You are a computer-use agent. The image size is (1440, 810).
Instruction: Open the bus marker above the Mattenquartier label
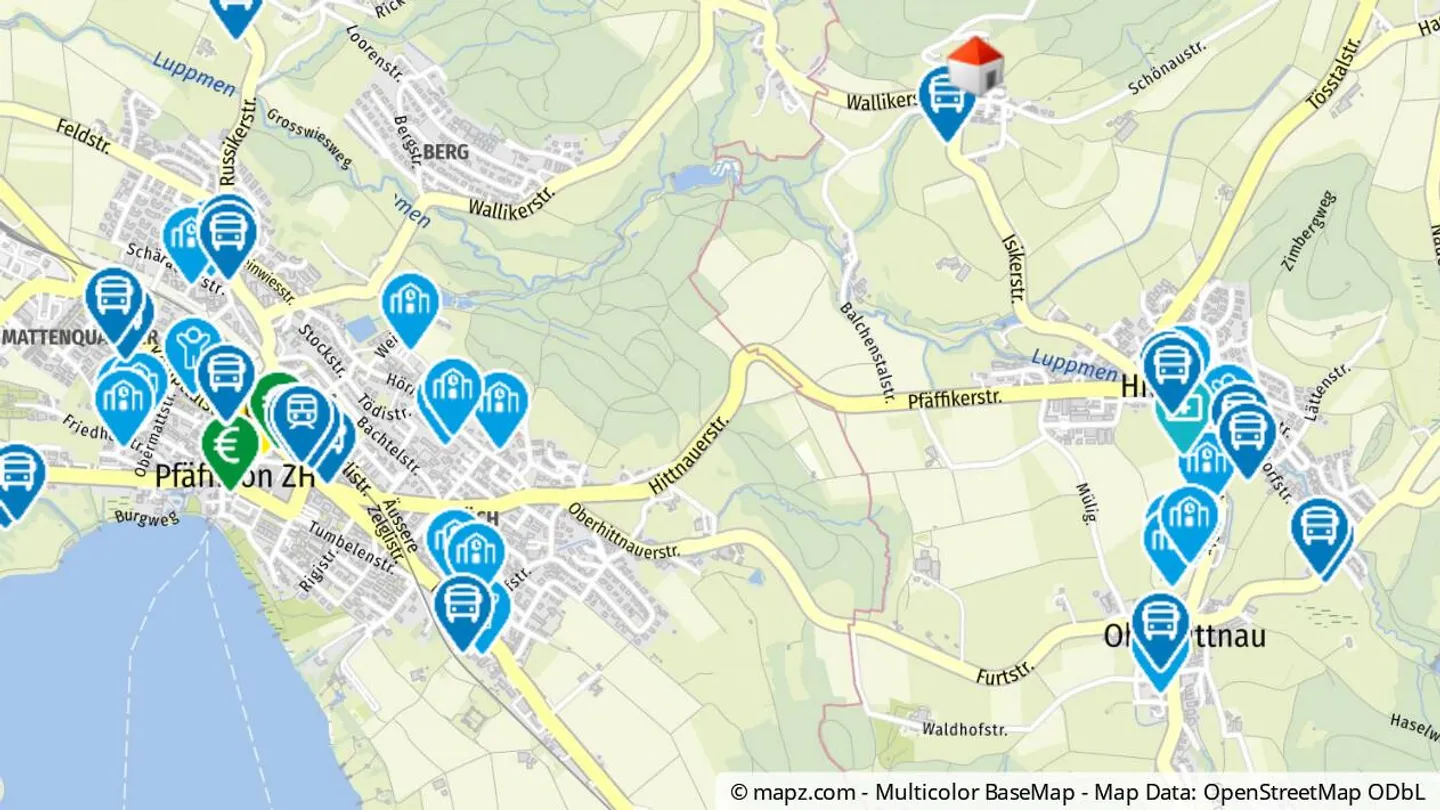point(114,301)
